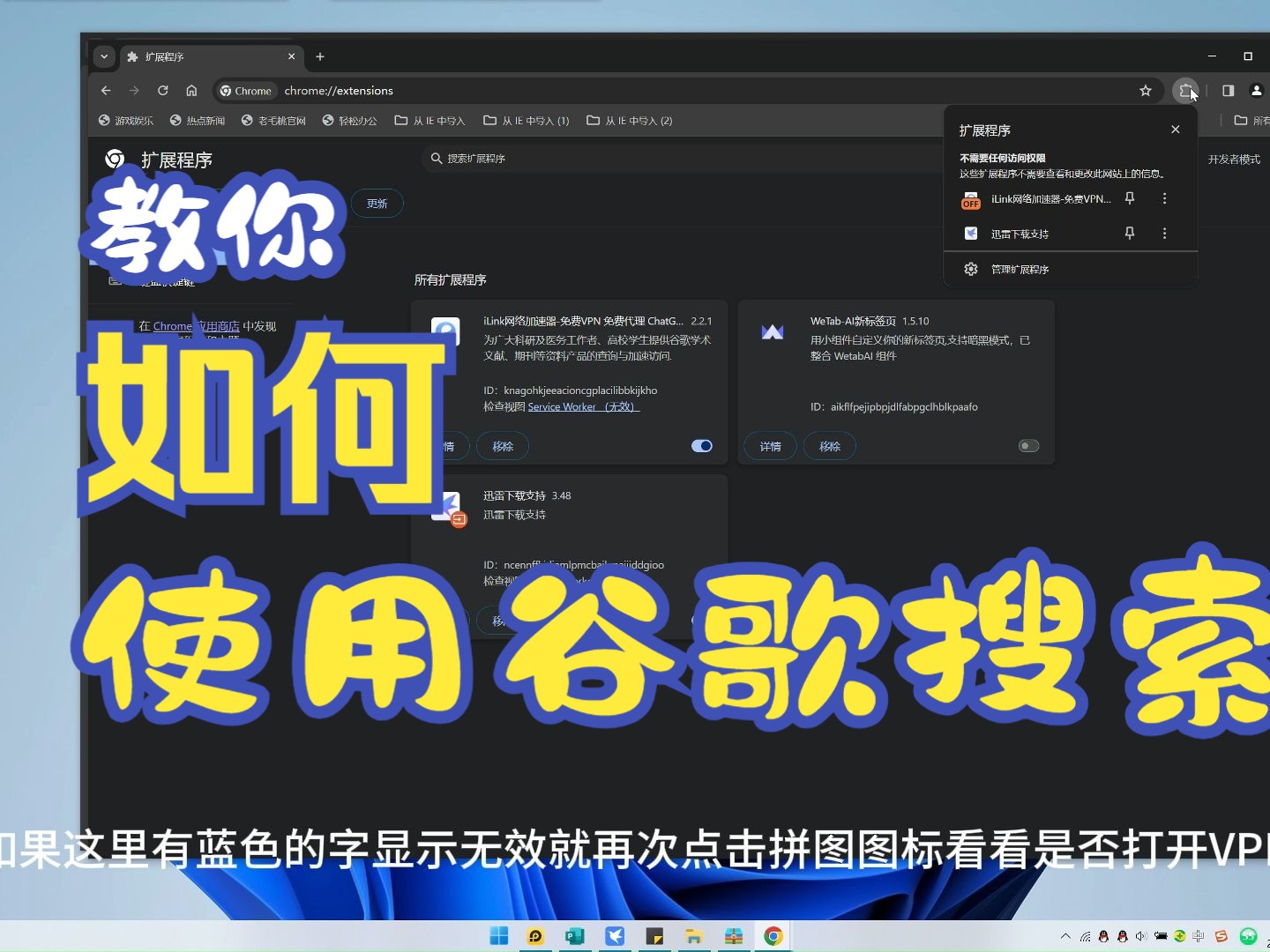Open the yellow search app in taskbar
This screenshot has width=1270, height=952.
535,936
